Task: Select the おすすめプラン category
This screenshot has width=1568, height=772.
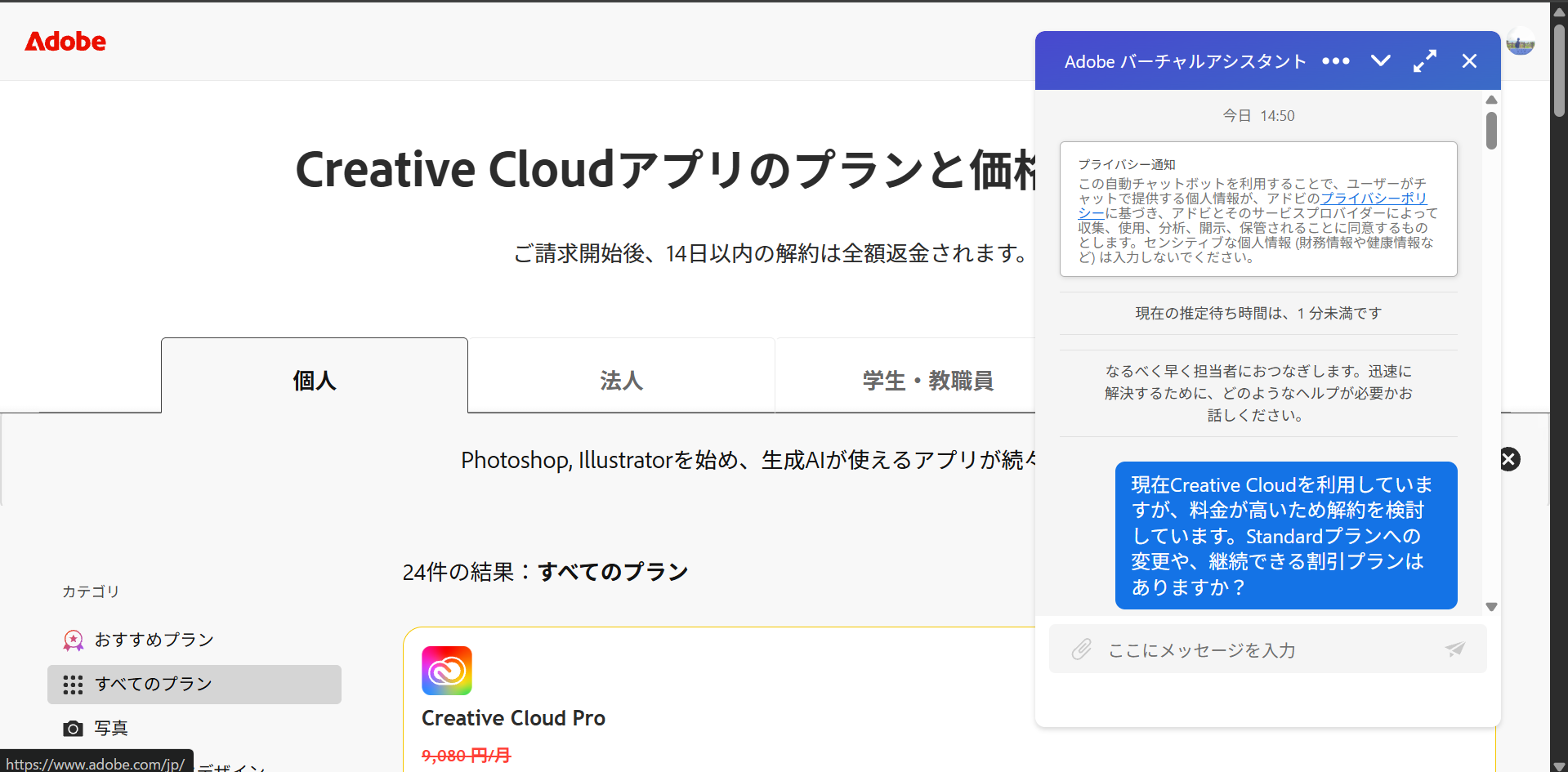Action: click(194, 640)
